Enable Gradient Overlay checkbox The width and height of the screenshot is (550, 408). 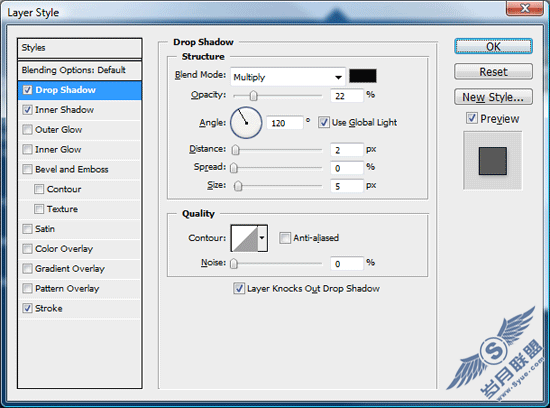coord(27,269)
